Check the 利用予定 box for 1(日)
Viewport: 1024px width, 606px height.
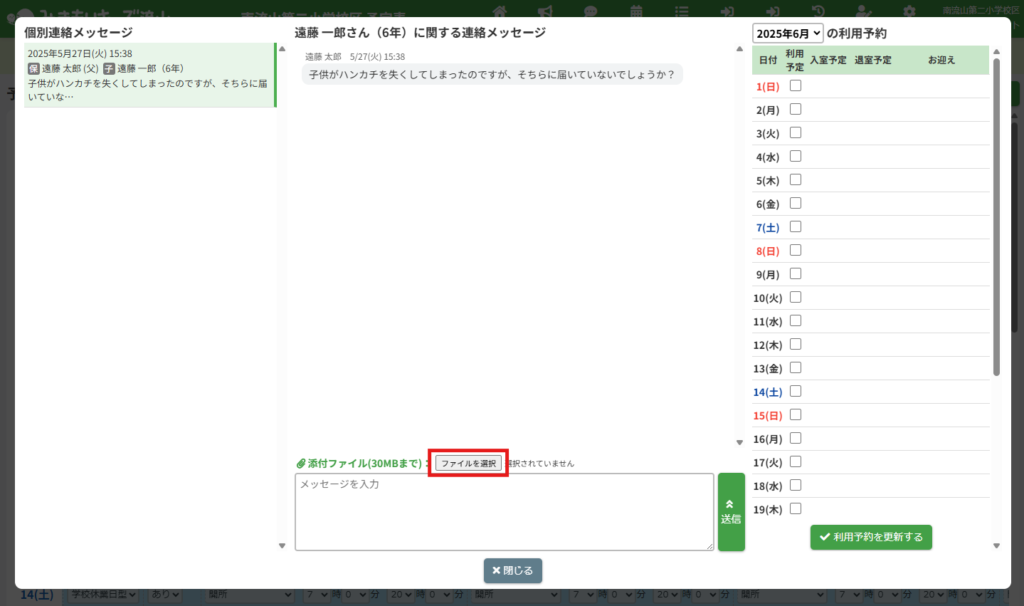tap(796, 86)
